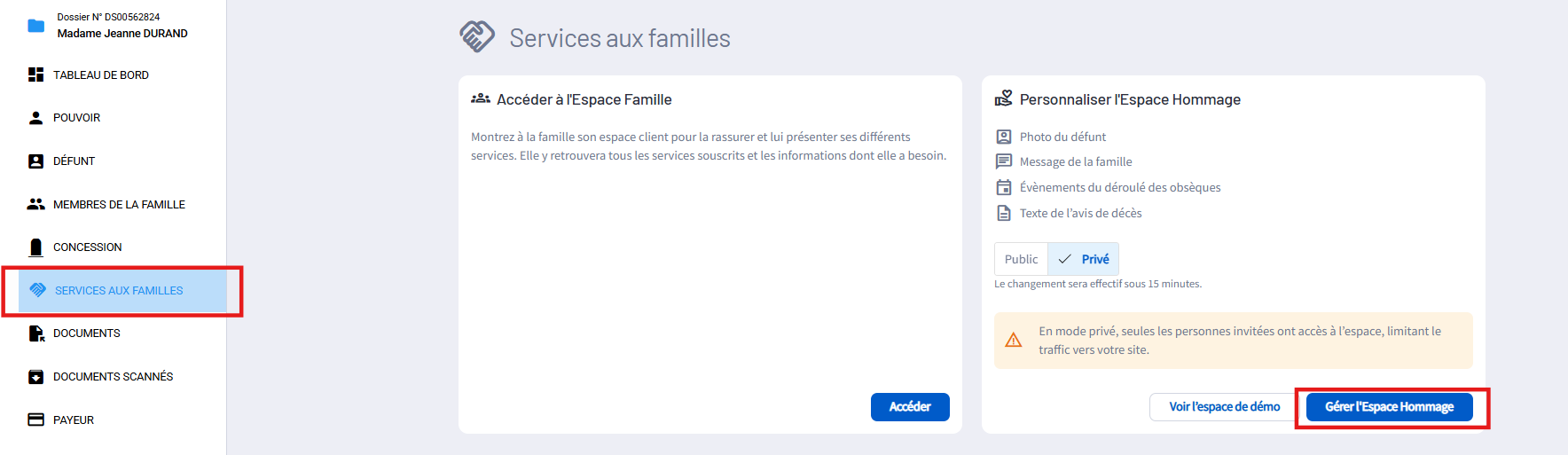
Task: Click the Pouvoir person icon
Action: pyautogui.click(x=35, y=118)
